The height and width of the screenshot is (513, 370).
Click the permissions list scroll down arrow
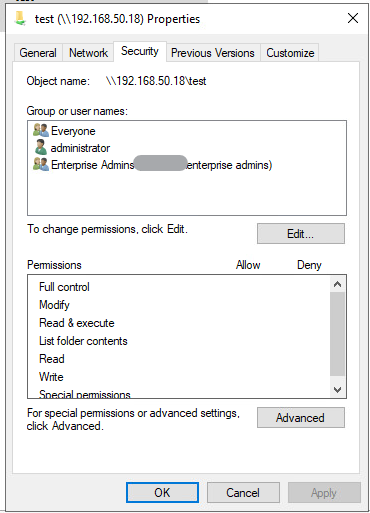(337, 389)
